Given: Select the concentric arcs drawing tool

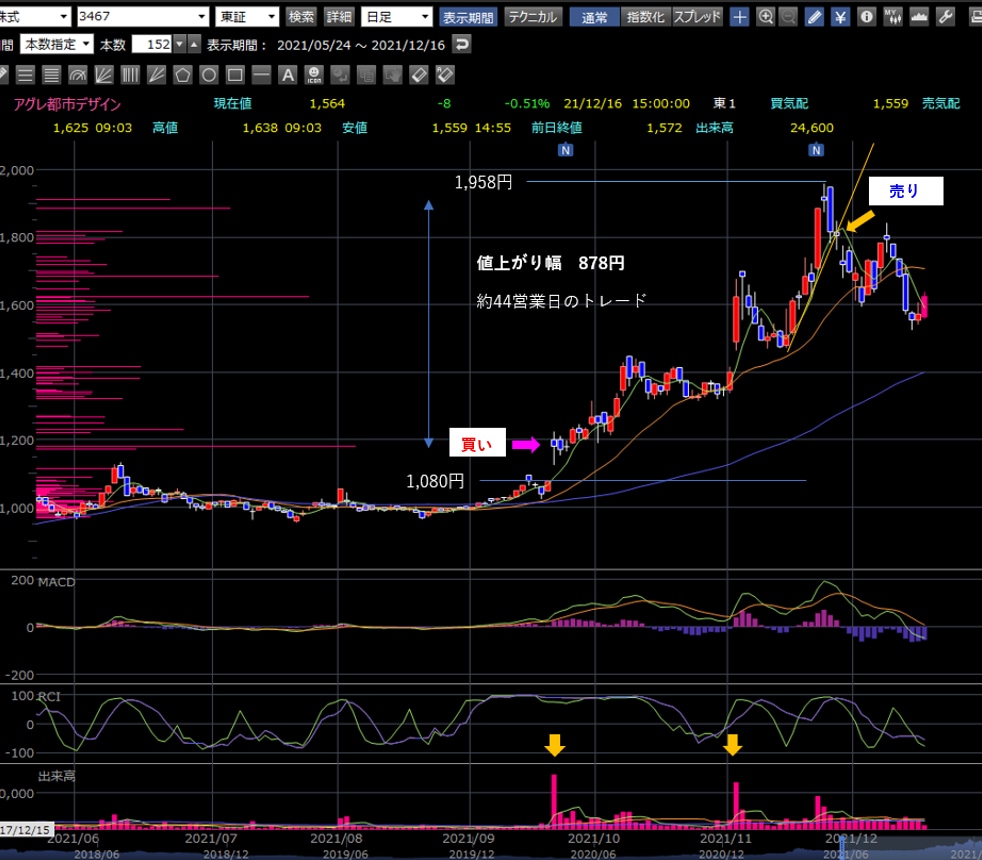Looking at the screenshot, I should 78,75.
